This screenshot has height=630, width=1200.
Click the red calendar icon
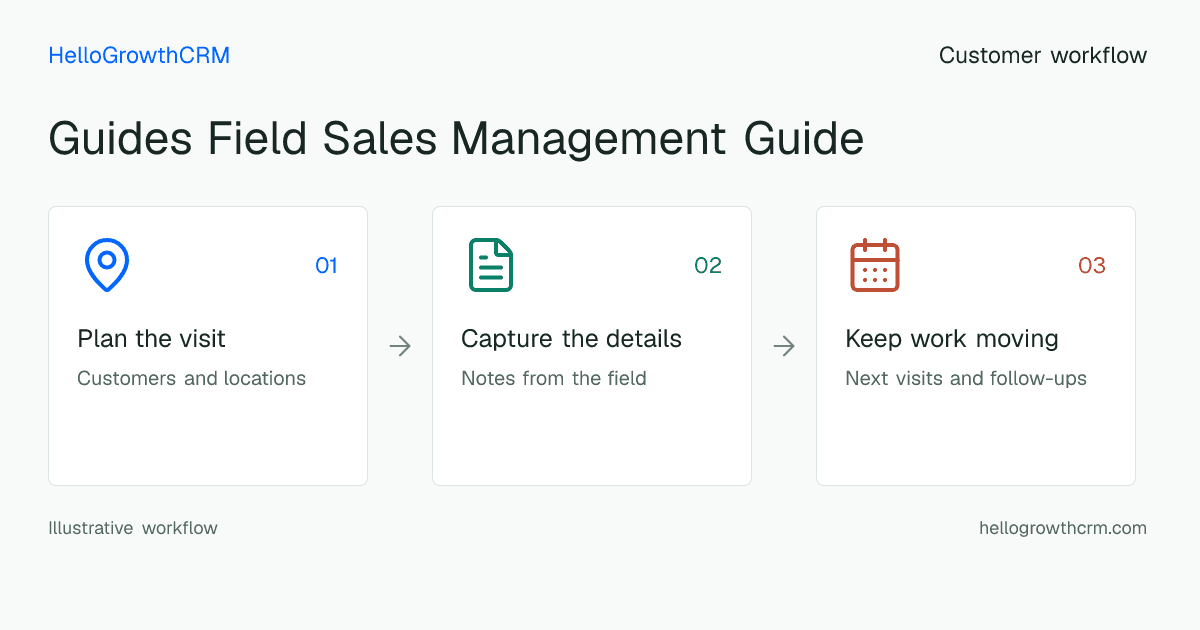[875, 265]
